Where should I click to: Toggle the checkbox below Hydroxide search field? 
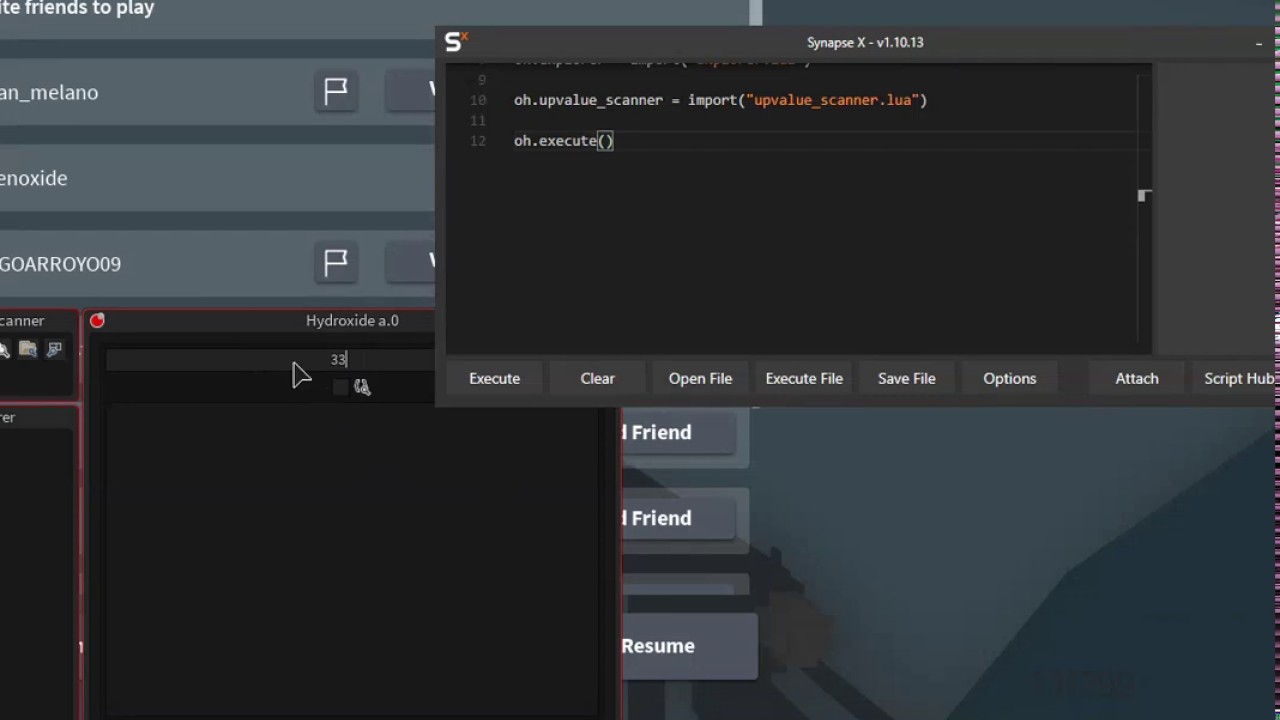(340, 388)
